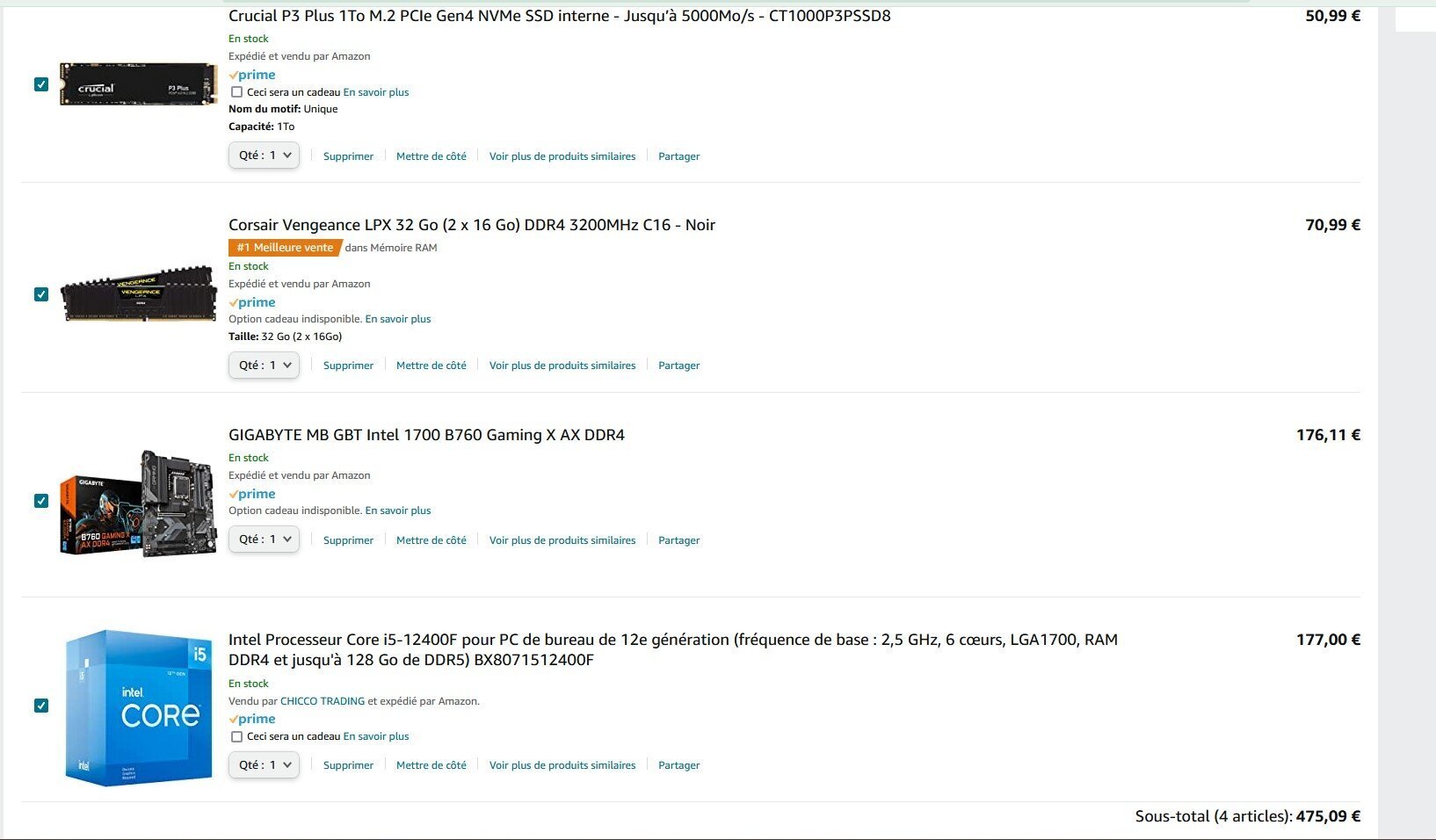The width and height of the screenshot is (1436, 840).
Task: Uncheck the Intel Core i5-12400F selection checkbox
Action: point(41,706)
